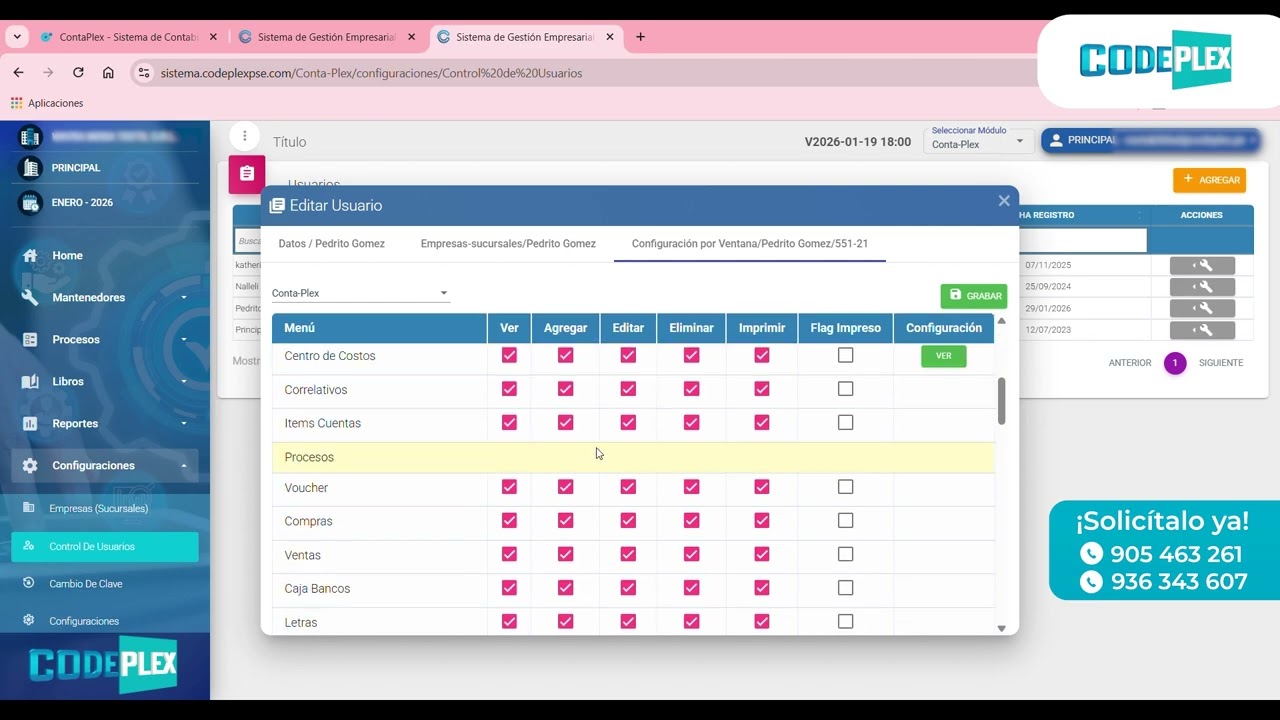
Task: Toggle Flag Impreso for Correlativos
Action: (845, 389)
